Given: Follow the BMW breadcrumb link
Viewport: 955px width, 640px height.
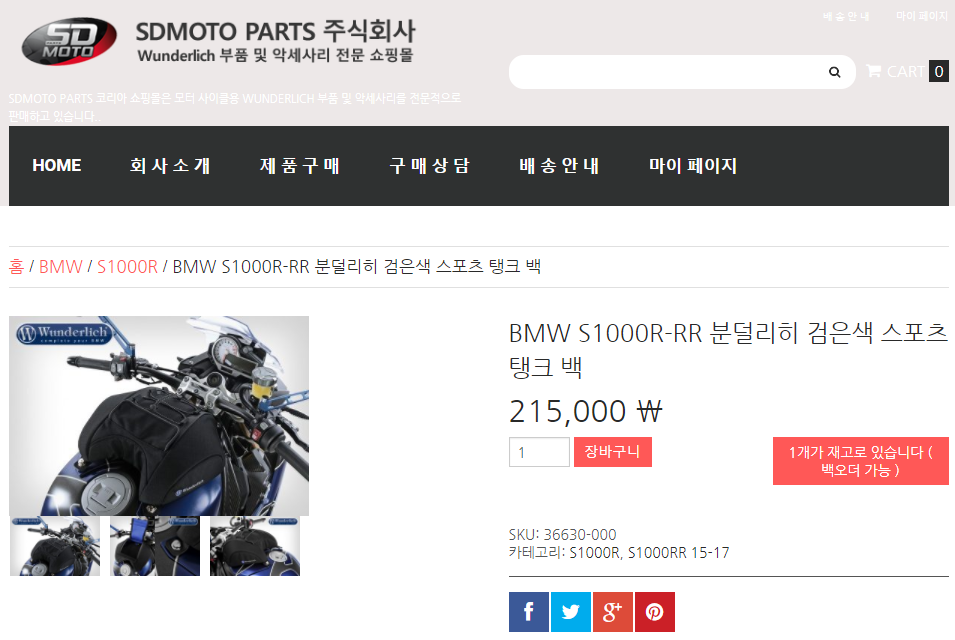Looking at the screenshot, I should pos(60,267).
